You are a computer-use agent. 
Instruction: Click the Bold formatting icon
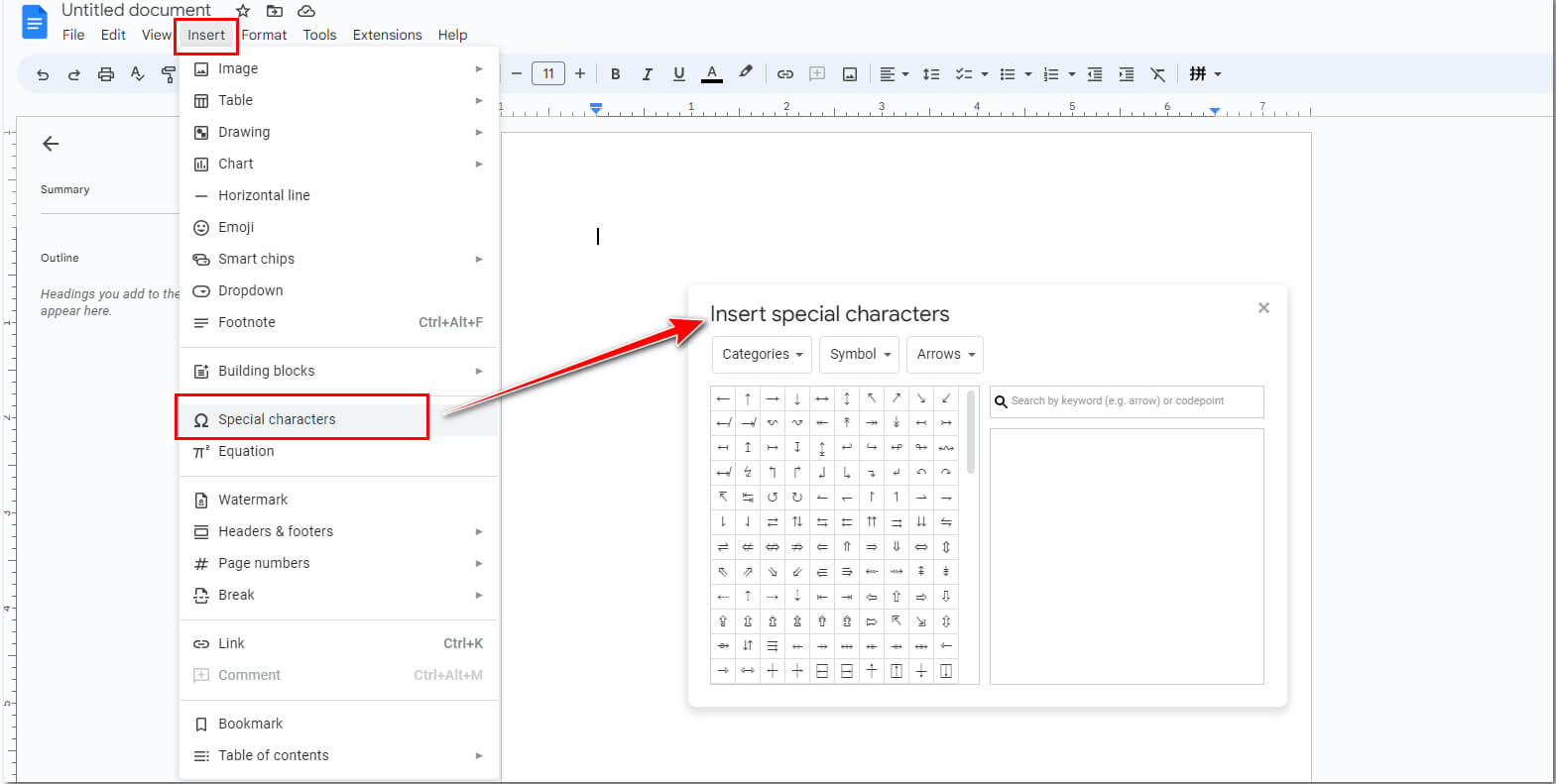tap(615, 74)
